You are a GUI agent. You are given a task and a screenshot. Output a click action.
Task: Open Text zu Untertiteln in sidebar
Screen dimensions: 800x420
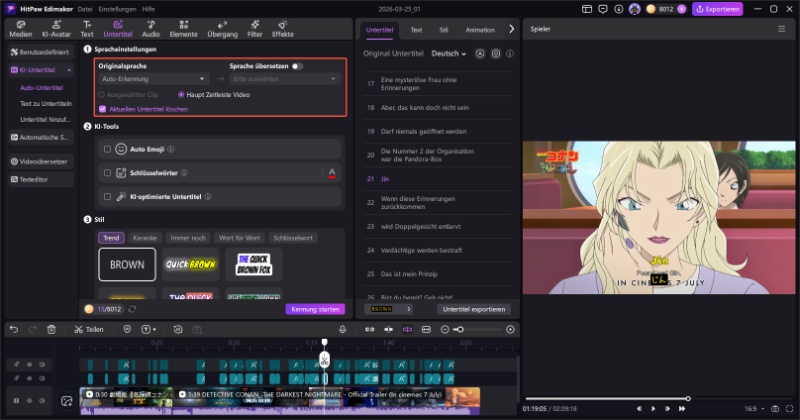click(x=46, y=104)
